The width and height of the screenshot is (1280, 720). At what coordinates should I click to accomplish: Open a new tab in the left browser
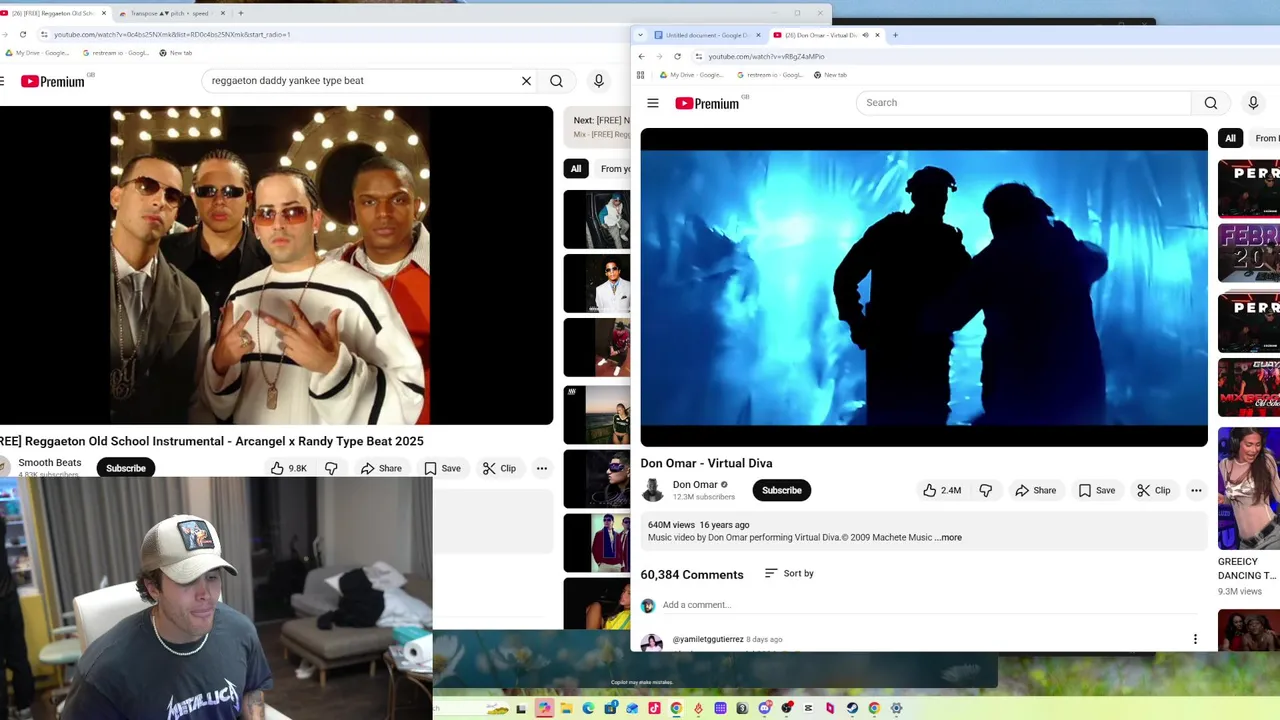tap(241, 13)
